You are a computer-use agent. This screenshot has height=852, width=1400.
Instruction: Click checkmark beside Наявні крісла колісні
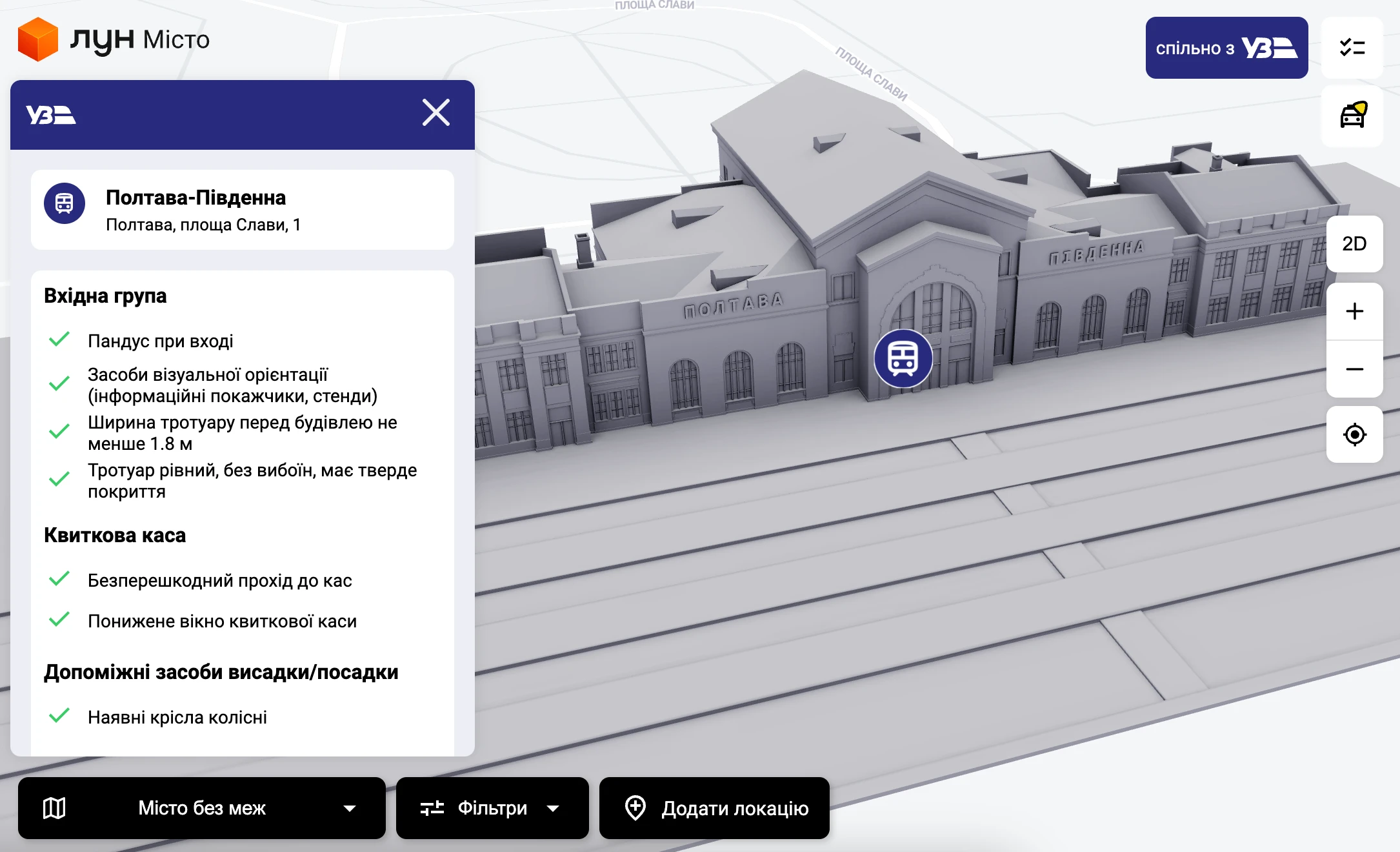[59, 716]
